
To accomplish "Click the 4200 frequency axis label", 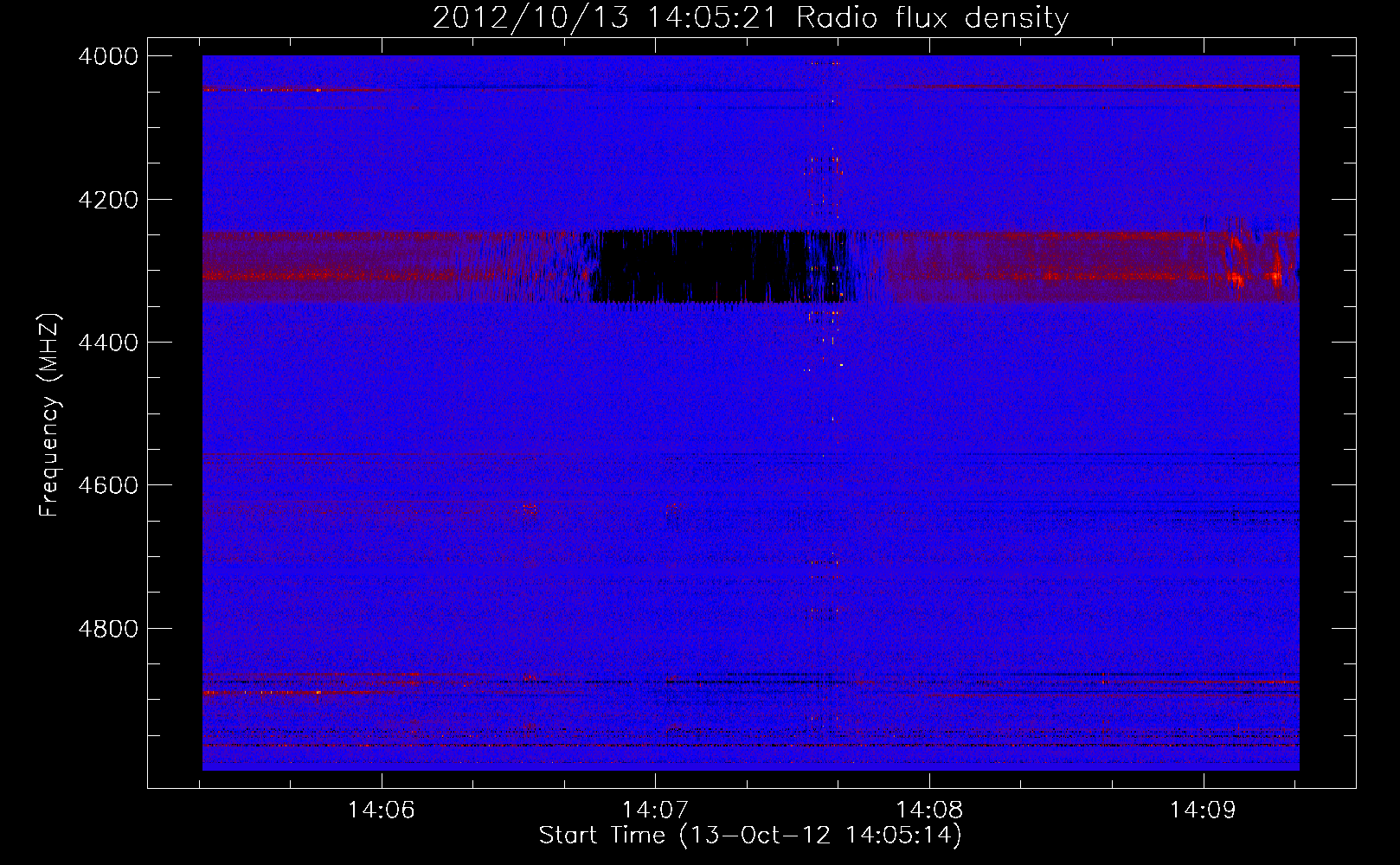I will click(107, 200).
